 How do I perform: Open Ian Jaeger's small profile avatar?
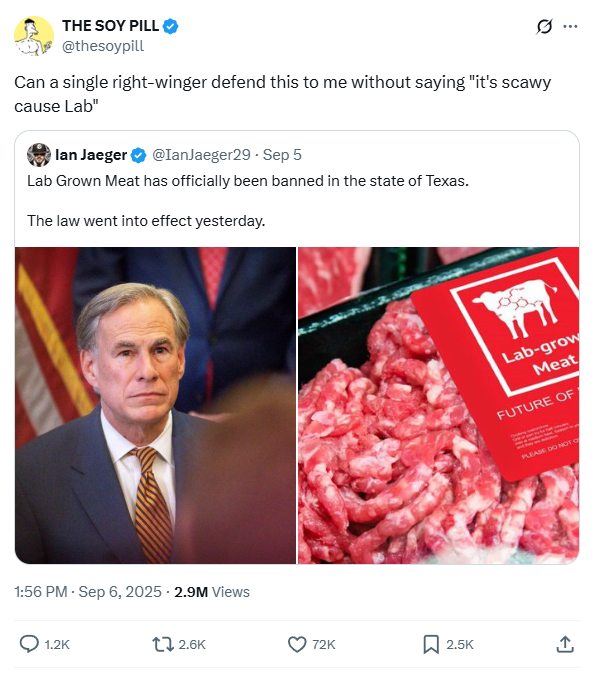click(x=39, y=155)
